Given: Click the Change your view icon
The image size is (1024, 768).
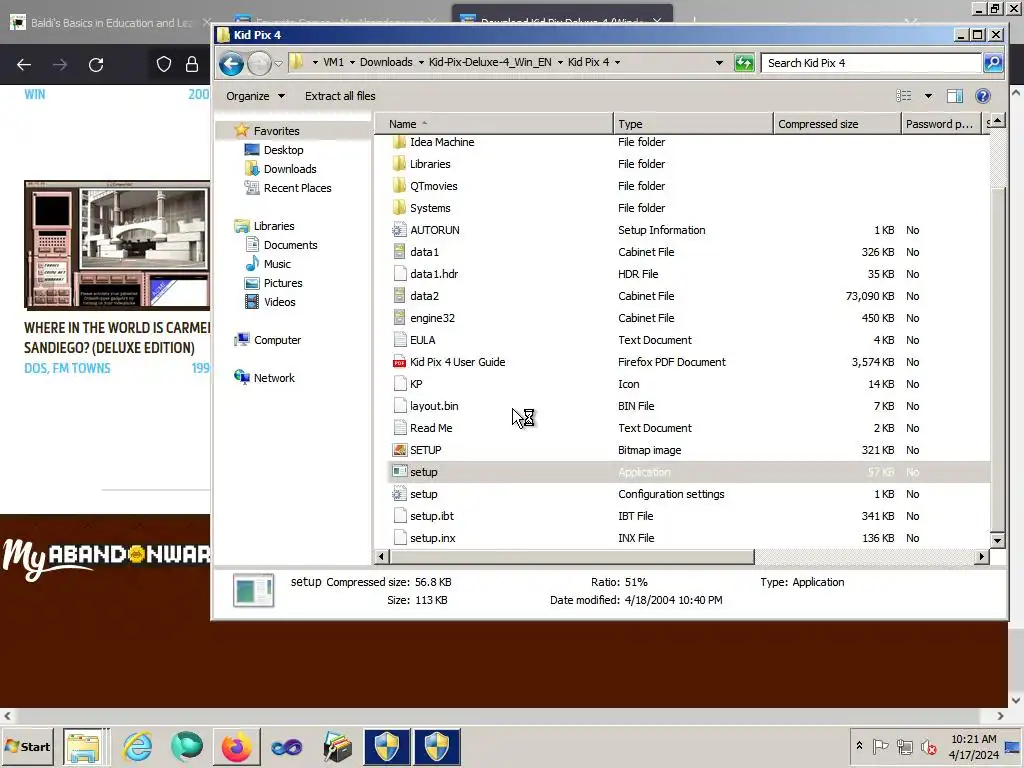Looking at the screenshot, I should pyautogui.click(x=904, y=96).
